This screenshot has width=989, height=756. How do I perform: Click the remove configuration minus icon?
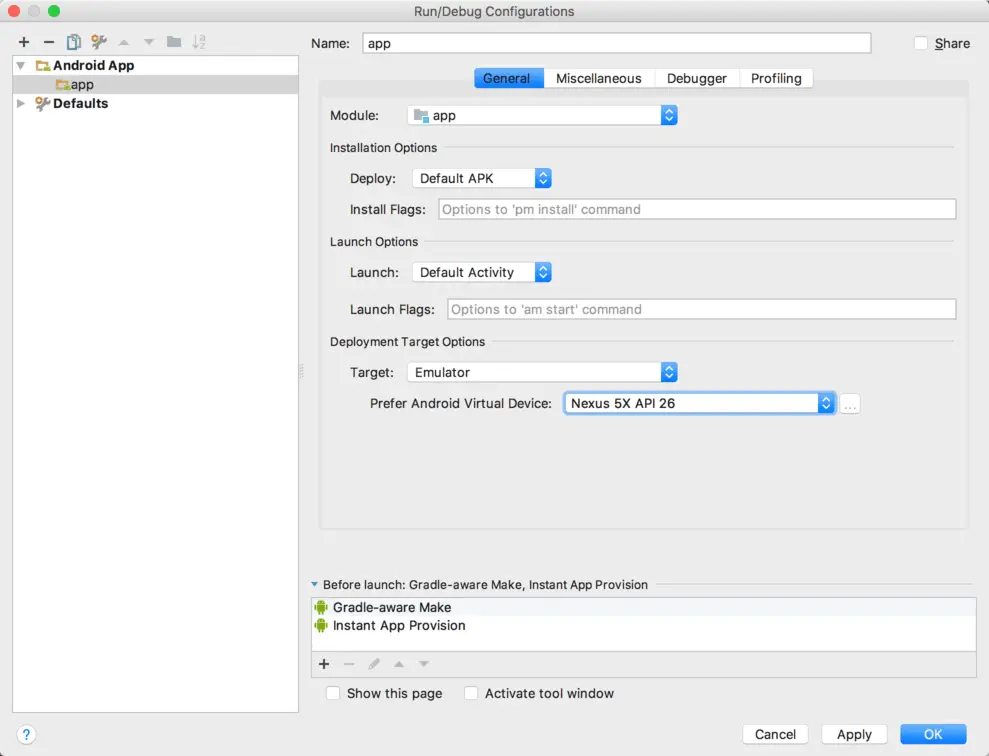48,42
